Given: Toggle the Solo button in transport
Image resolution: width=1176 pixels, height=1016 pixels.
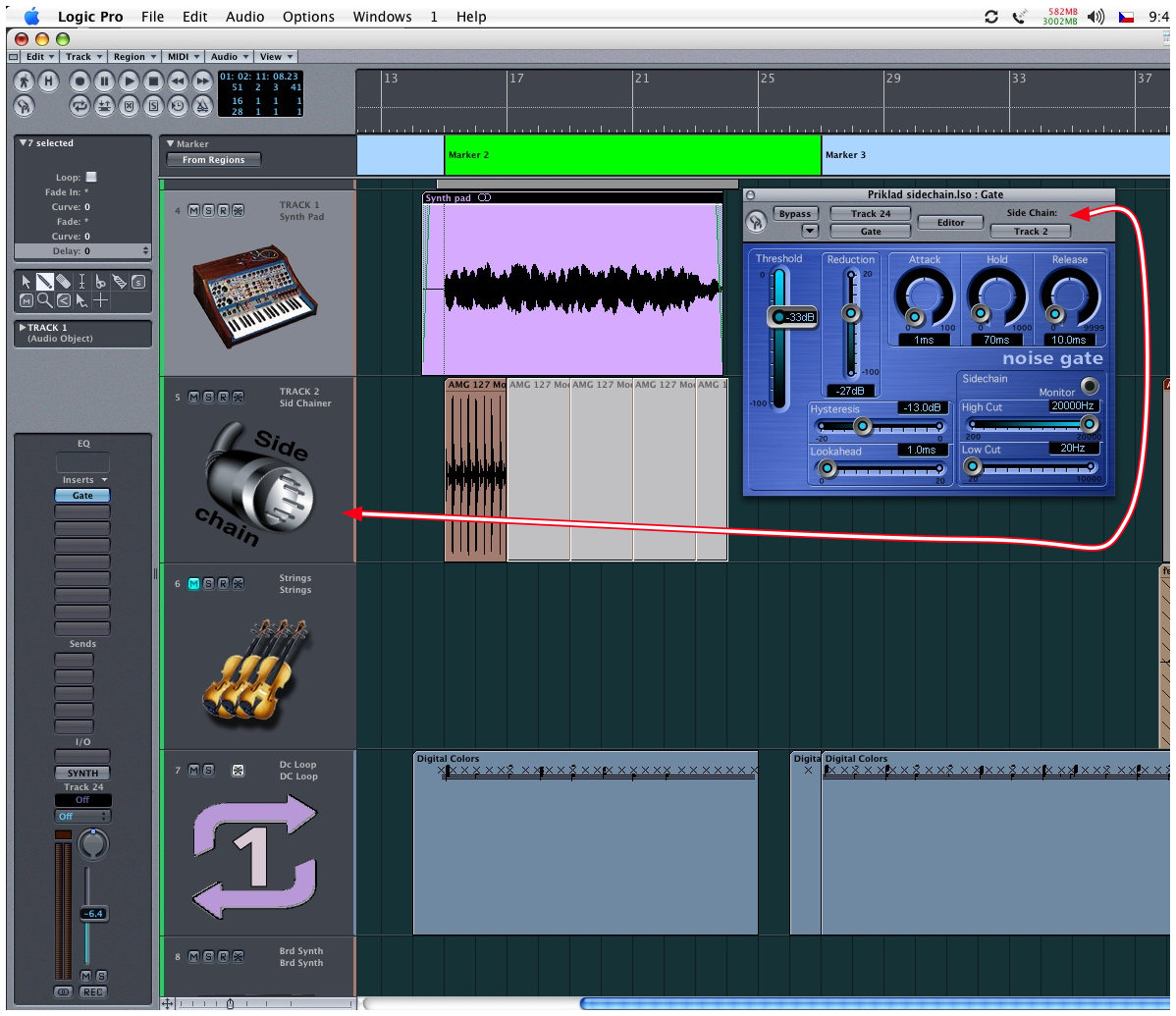Looking at the screenshot, I should 153,106.
